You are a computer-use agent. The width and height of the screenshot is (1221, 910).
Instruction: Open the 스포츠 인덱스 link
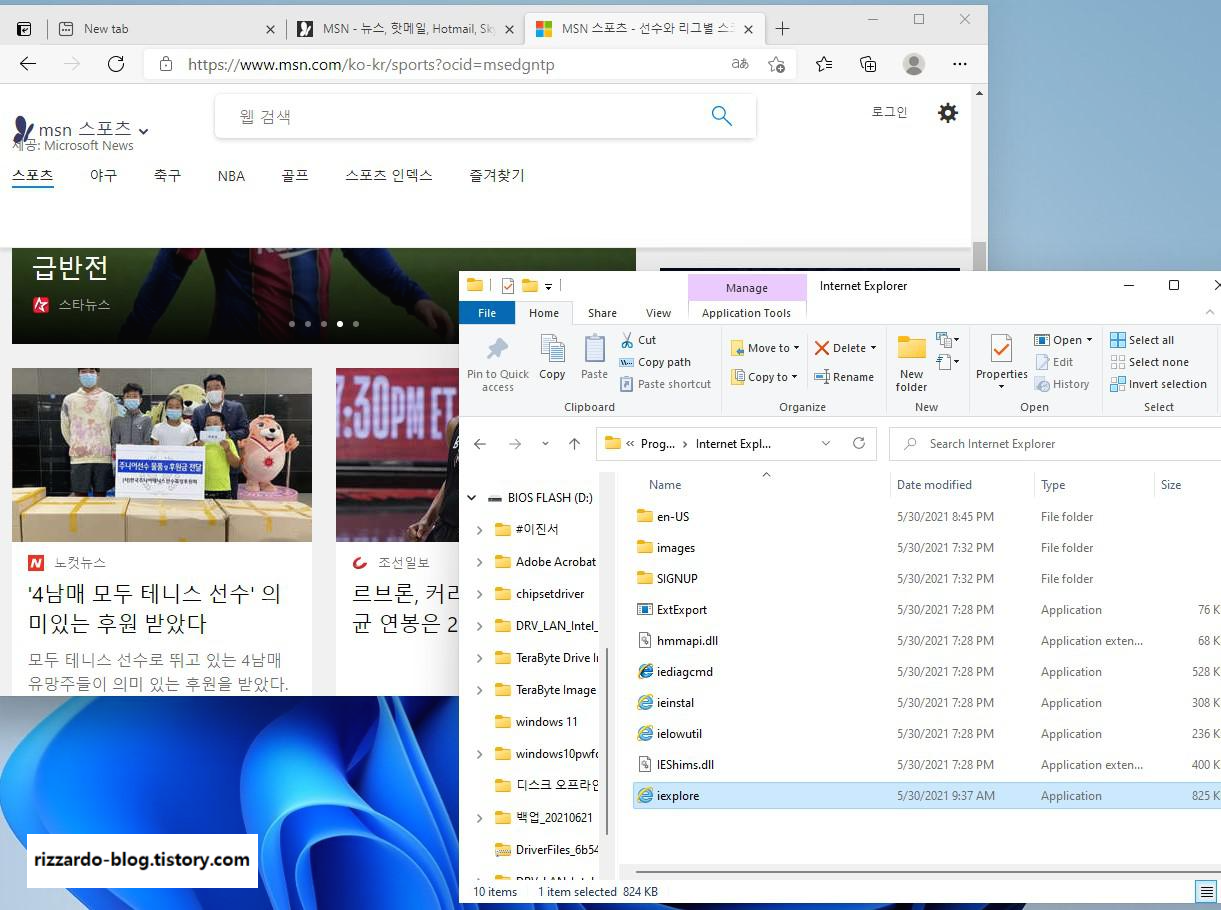pyautogui.click(x=389, y=176)
